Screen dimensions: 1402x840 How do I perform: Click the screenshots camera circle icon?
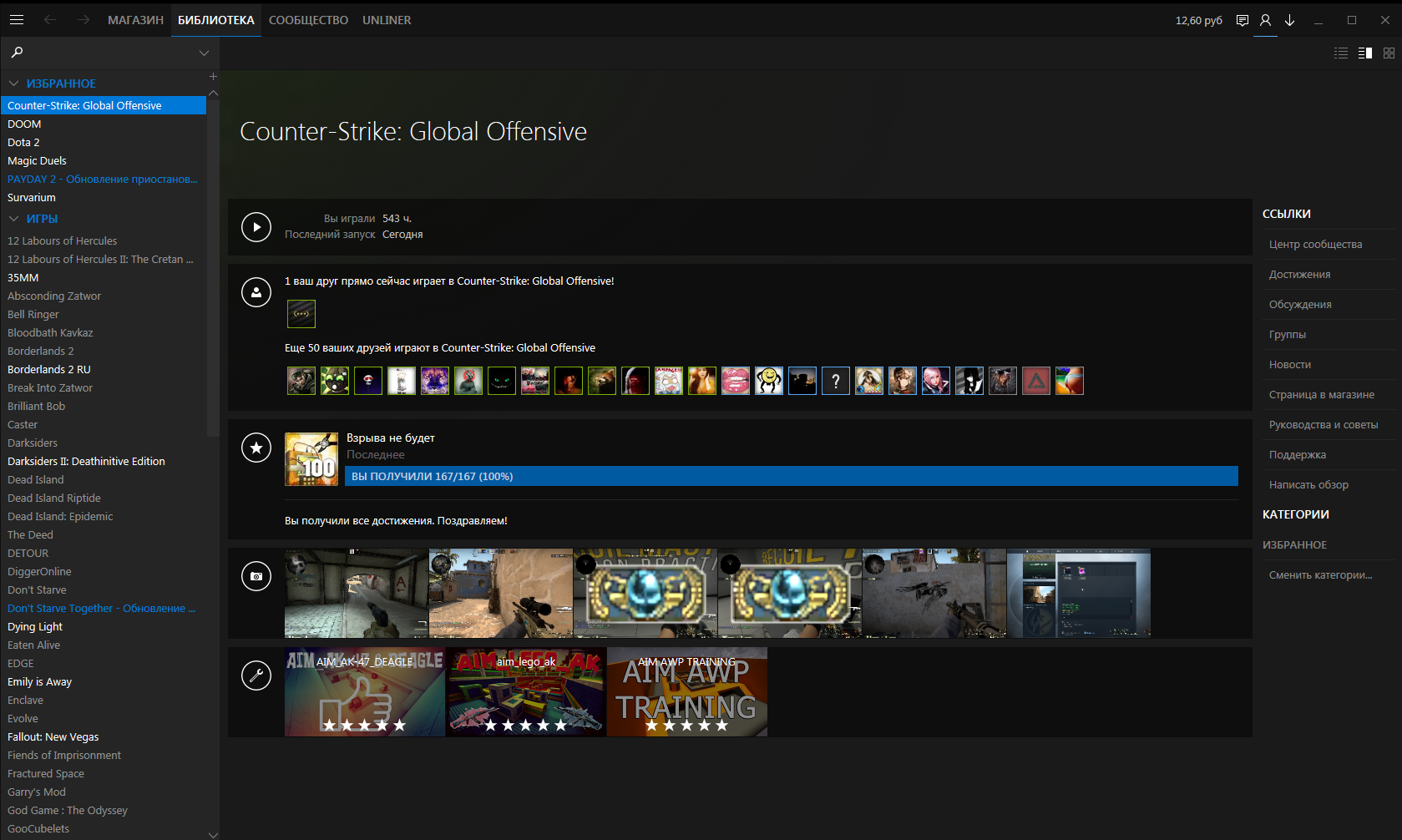click(x=256, y=576)
